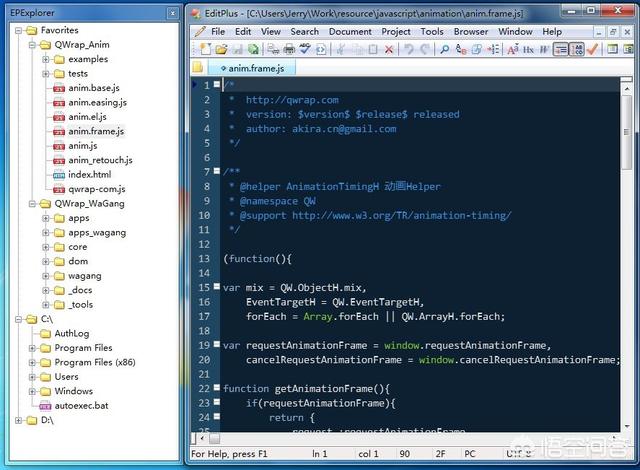Viewport: 640px width, 470px height.
Task: Click the Paste clipboard icon
Action: coord(373,49)
